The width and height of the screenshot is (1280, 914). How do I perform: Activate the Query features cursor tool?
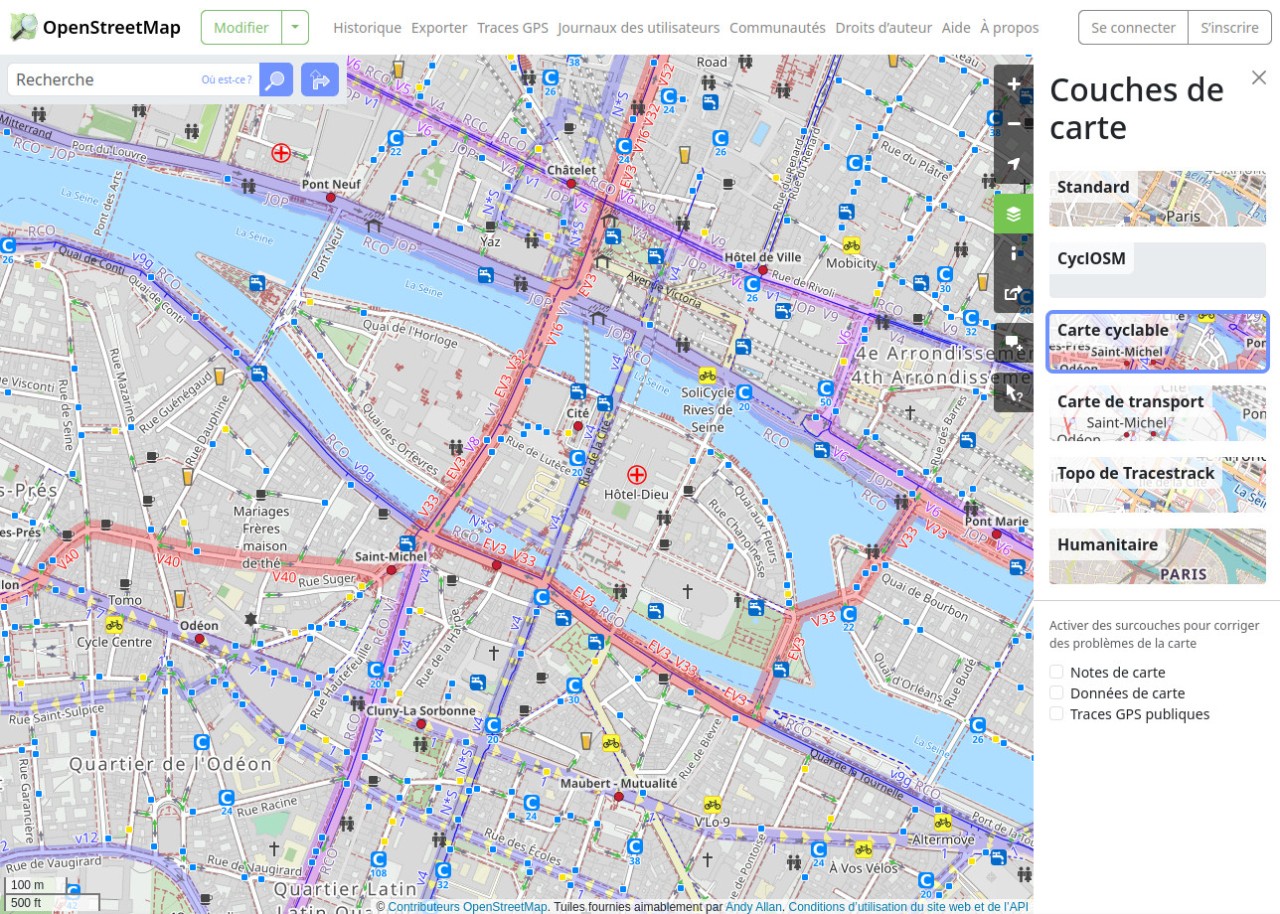[1014, 392]
